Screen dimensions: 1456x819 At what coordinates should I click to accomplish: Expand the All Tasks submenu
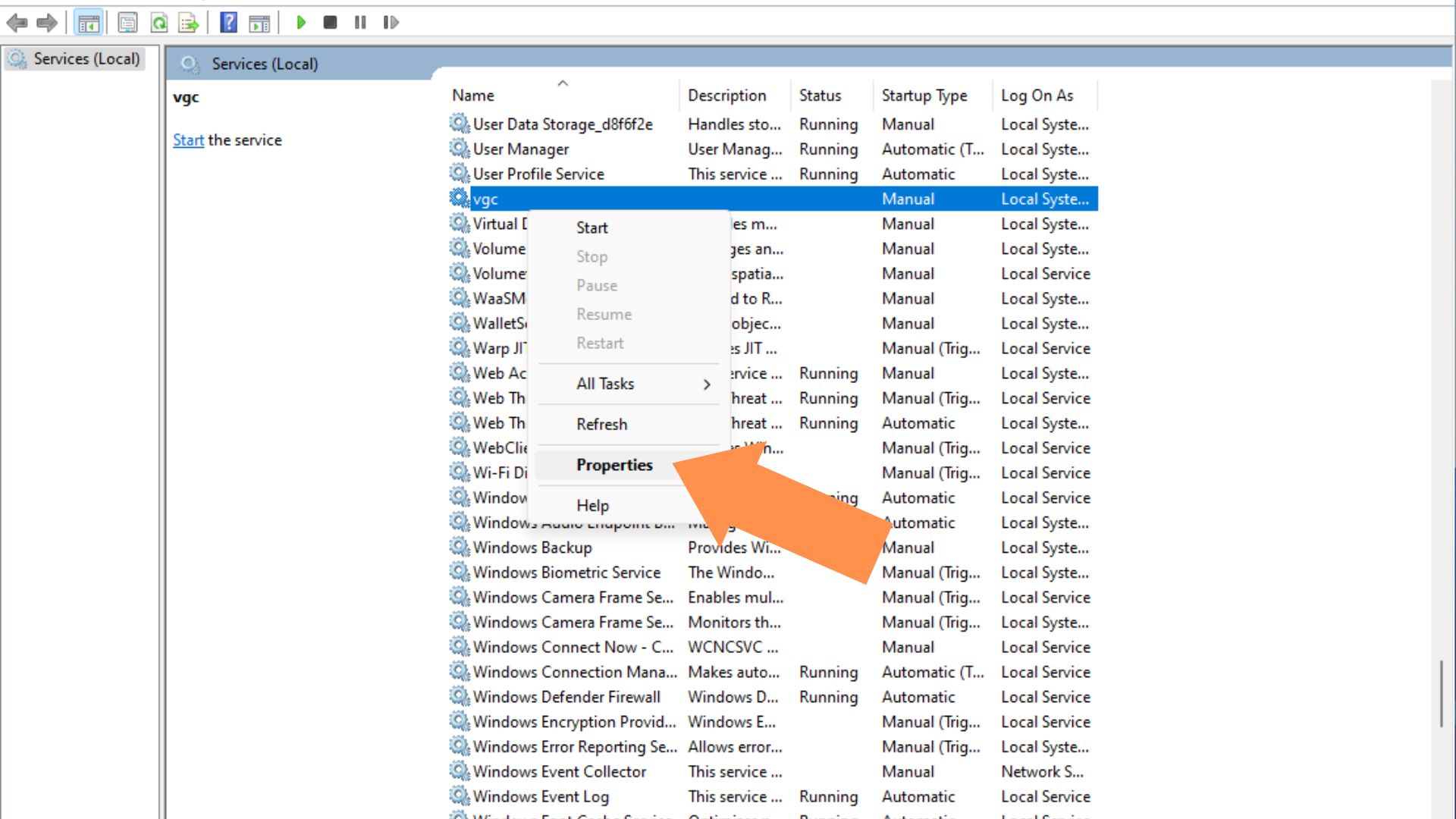coord(629,384)
